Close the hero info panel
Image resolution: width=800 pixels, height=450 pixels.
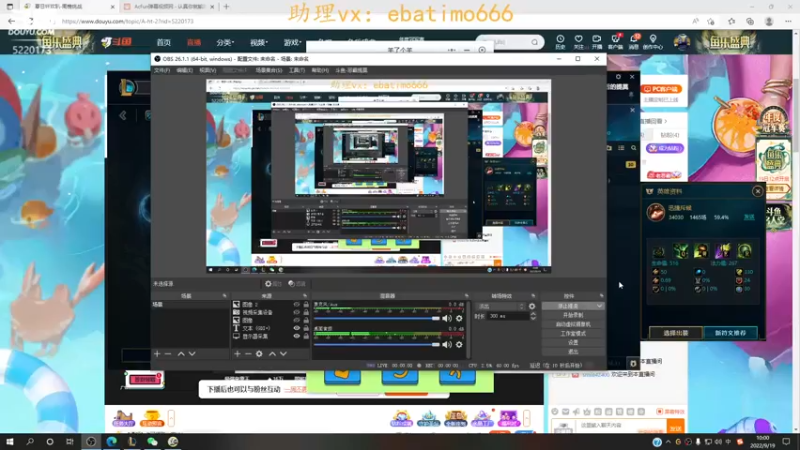point(757,191)
